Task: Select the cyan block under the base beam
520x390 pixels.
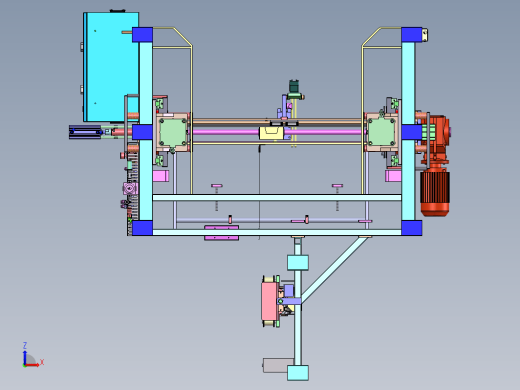Action: point(298,262)
